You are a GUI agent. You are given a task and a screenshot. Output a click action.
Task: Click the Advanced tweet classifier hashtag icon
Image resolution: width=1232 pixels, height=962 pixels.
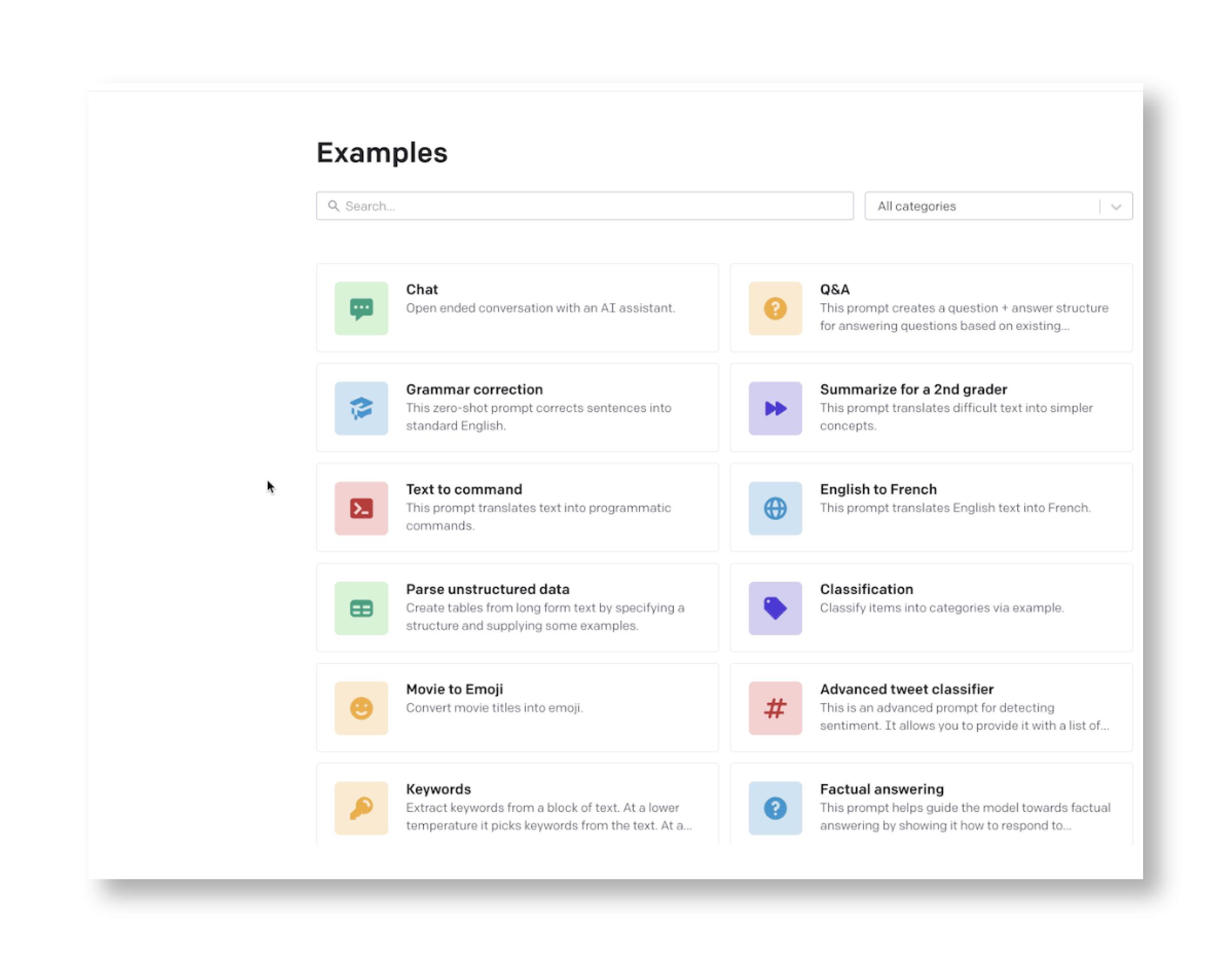(x=775, y=706)
